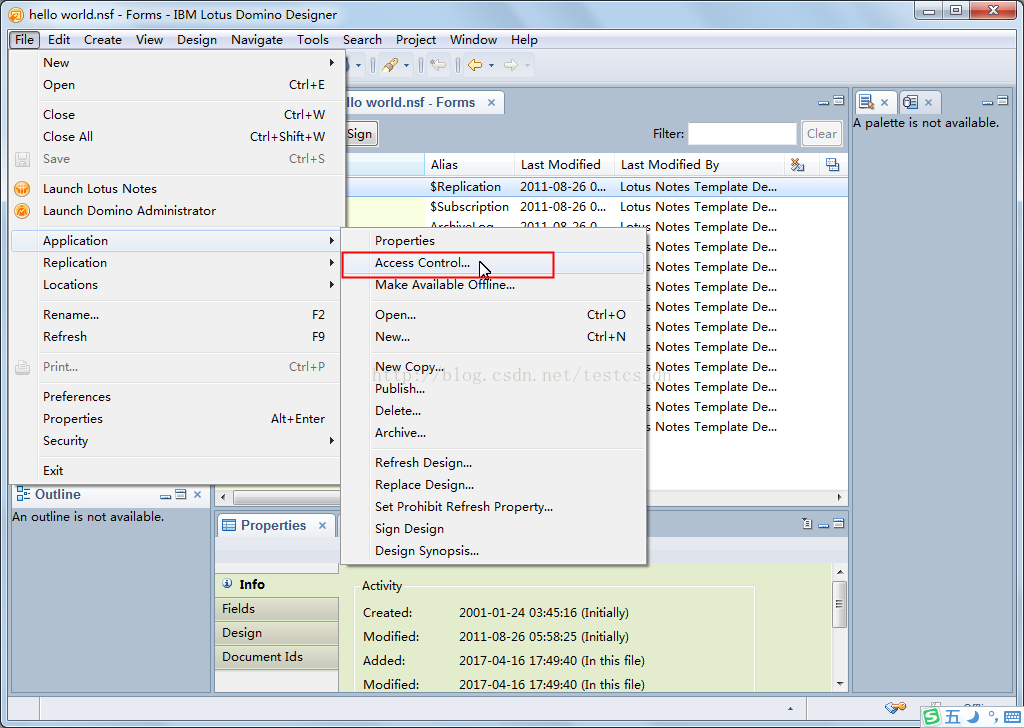The image size is (1024, 728).
Task: Select the Data palette tab icon
Action: (x=910, y=102)
